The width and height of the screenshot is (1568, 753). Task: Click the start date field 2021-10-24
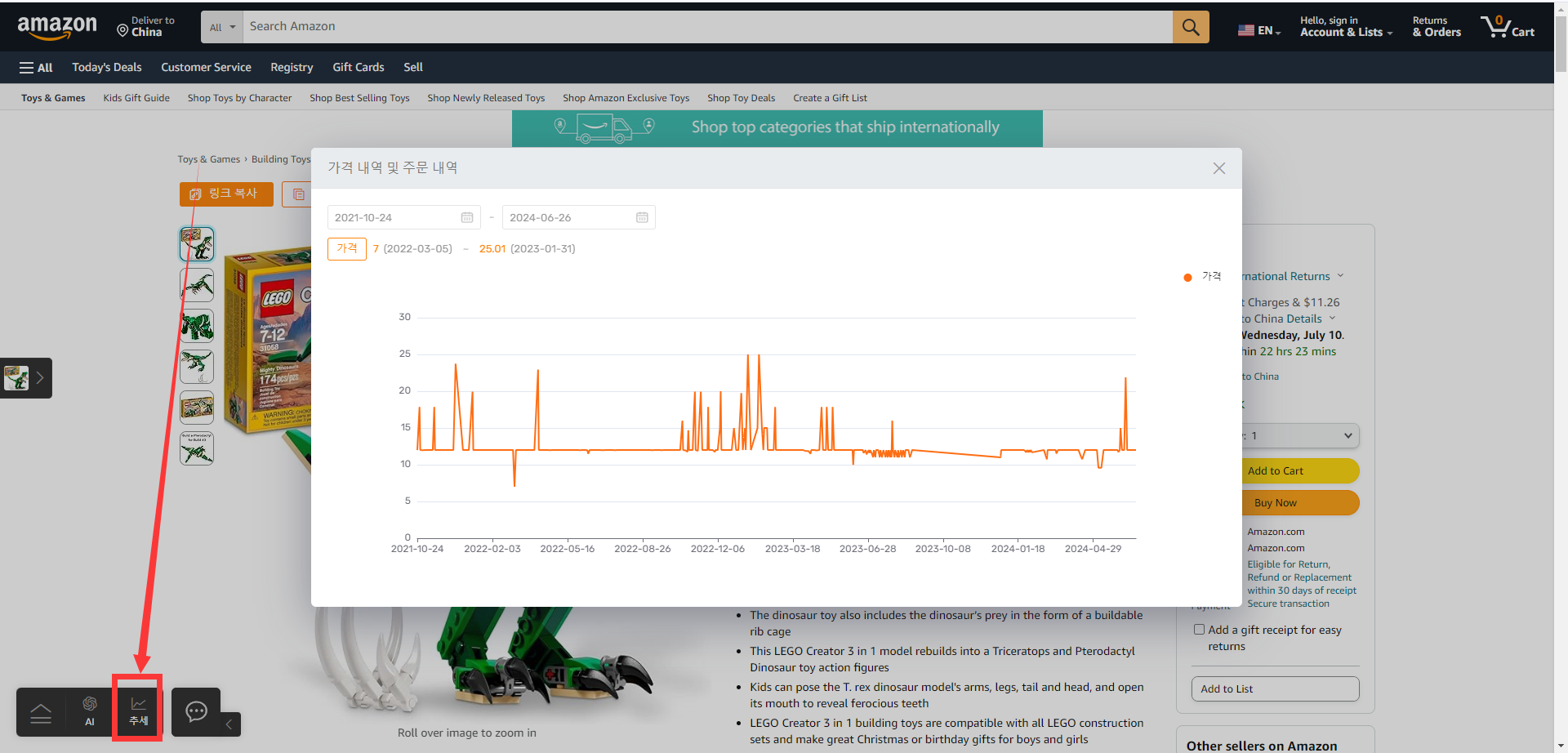tap(403, 217)
